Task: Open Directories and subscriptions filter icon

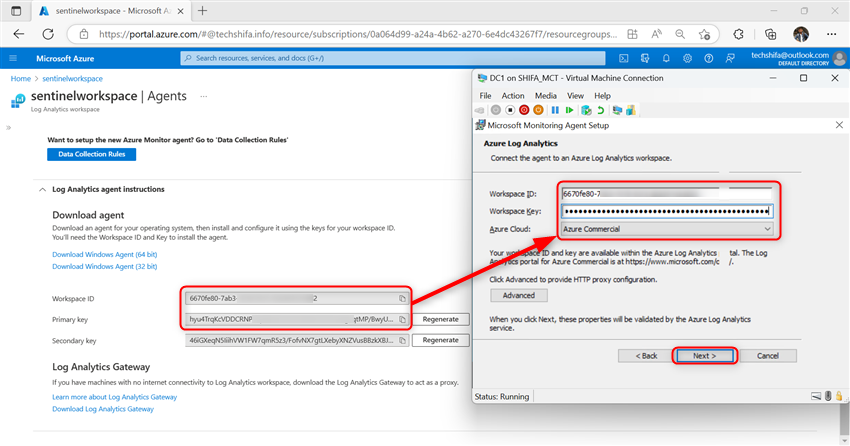Action: (645, 58)
